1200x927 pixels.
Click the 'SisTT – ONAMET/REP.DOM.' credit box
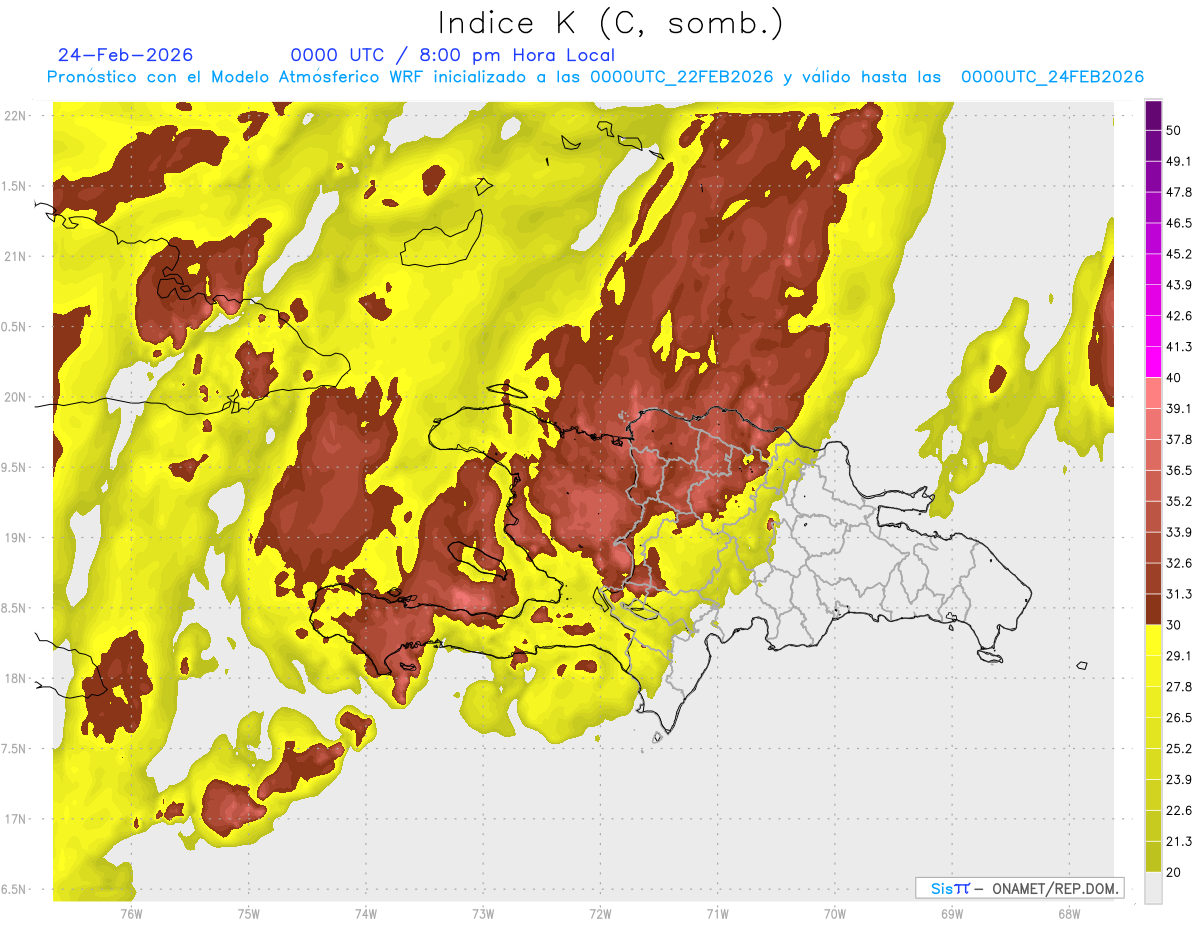pos(1019,888)
